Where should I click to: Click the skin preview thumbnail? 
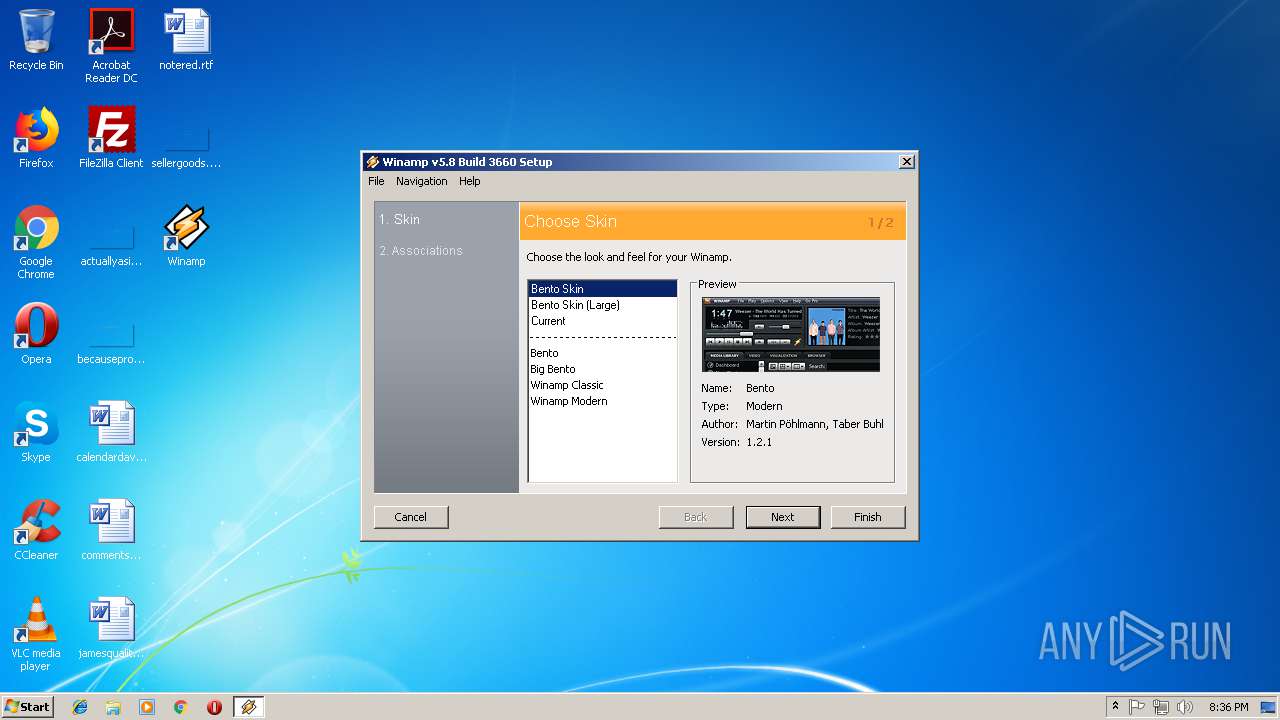(791, 334)
